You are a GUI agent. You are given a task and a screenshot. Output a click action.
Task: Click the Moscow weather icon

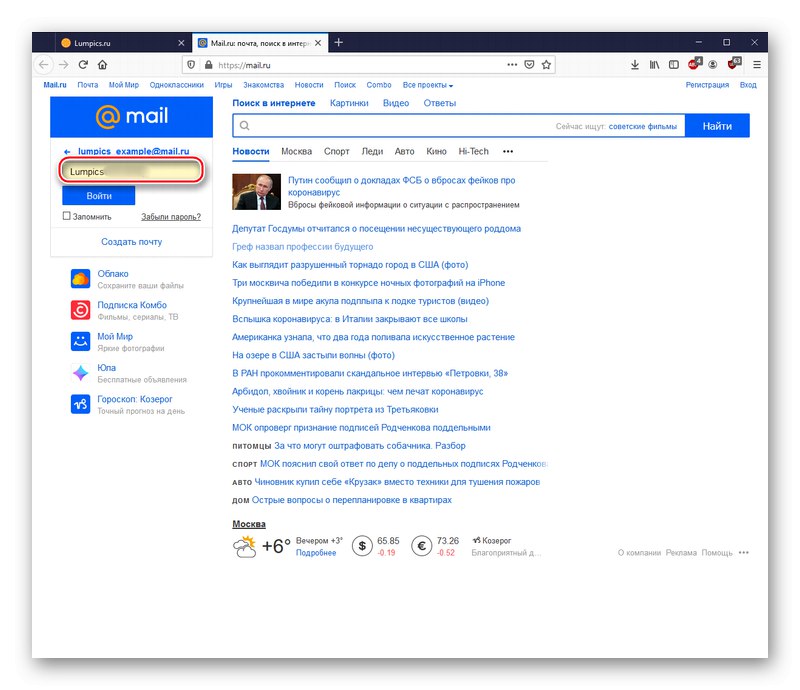(245, 546)
